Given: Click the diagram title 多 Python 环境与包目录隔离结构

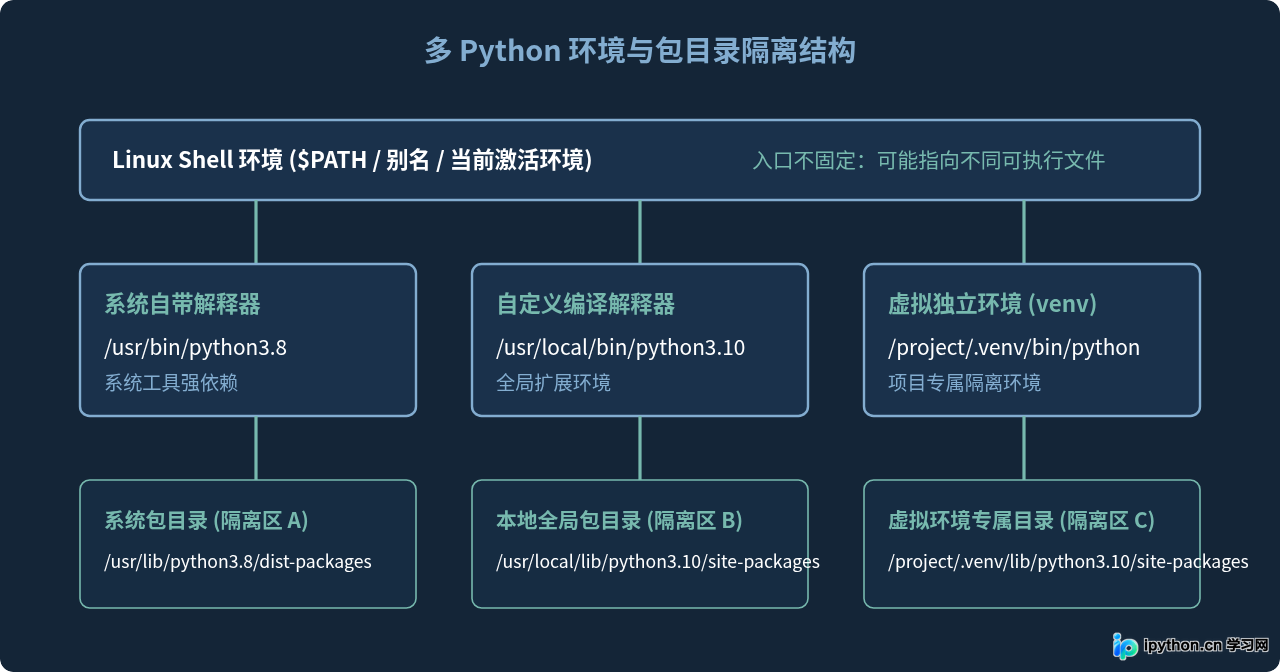Looking at the screenshot, I should pyautogui.click(x=640, y=51).
